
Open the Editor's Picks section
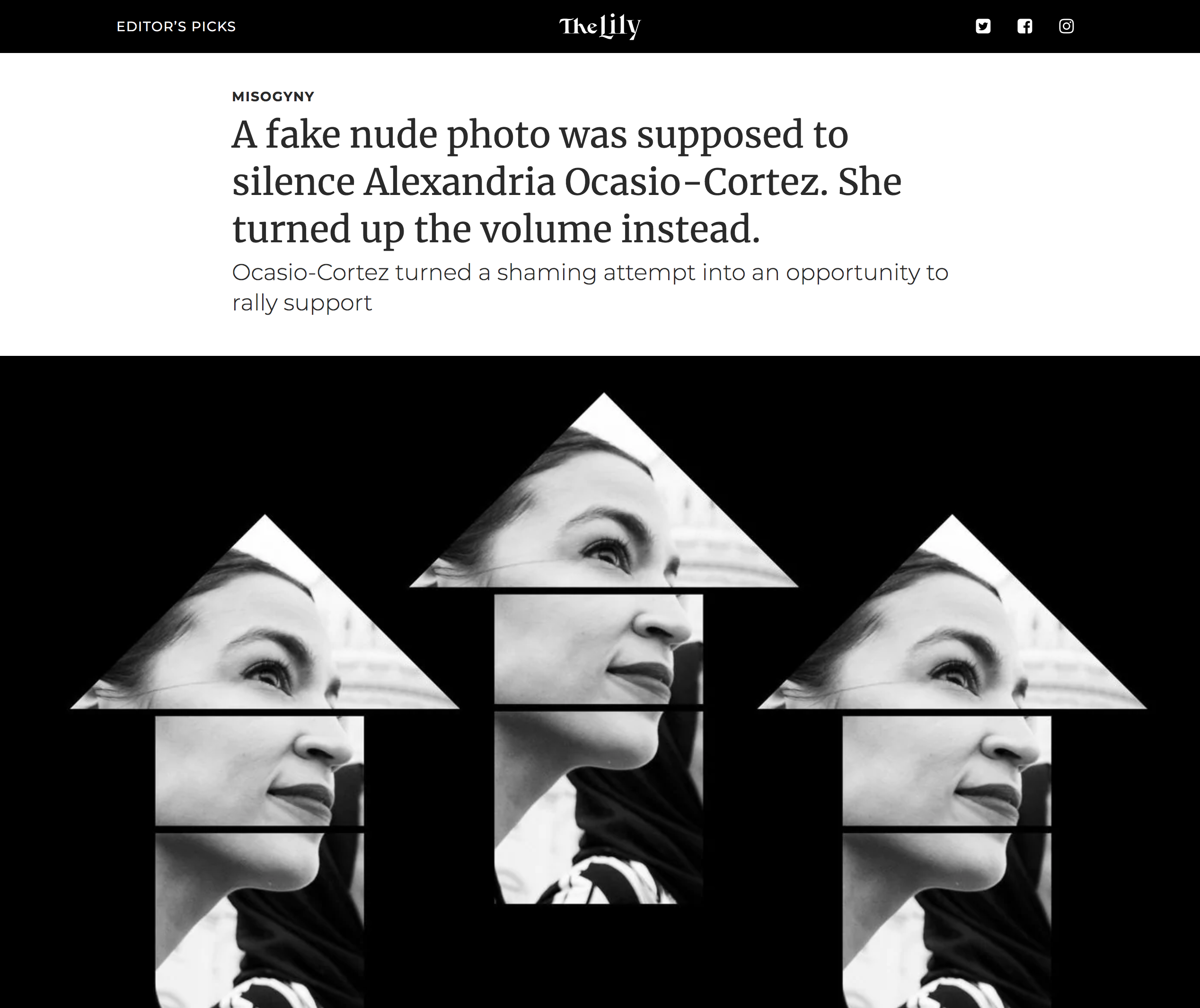click(x=176, y=27)
